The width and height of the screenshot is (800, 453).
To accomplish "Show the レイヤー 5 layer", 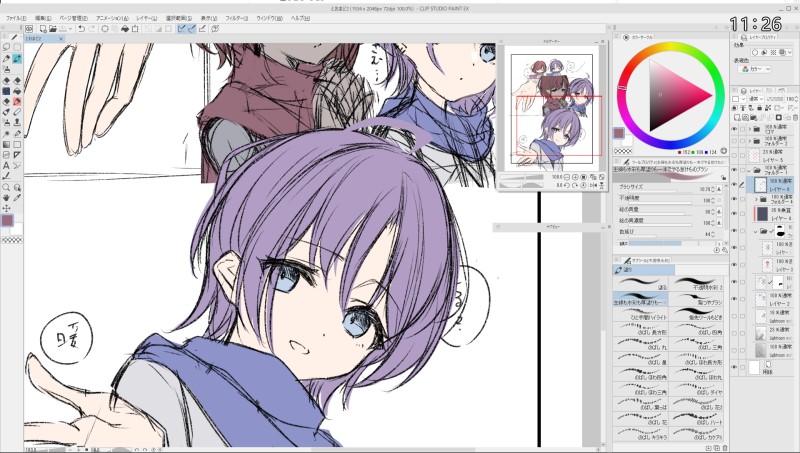I will (x=734, y=156).
